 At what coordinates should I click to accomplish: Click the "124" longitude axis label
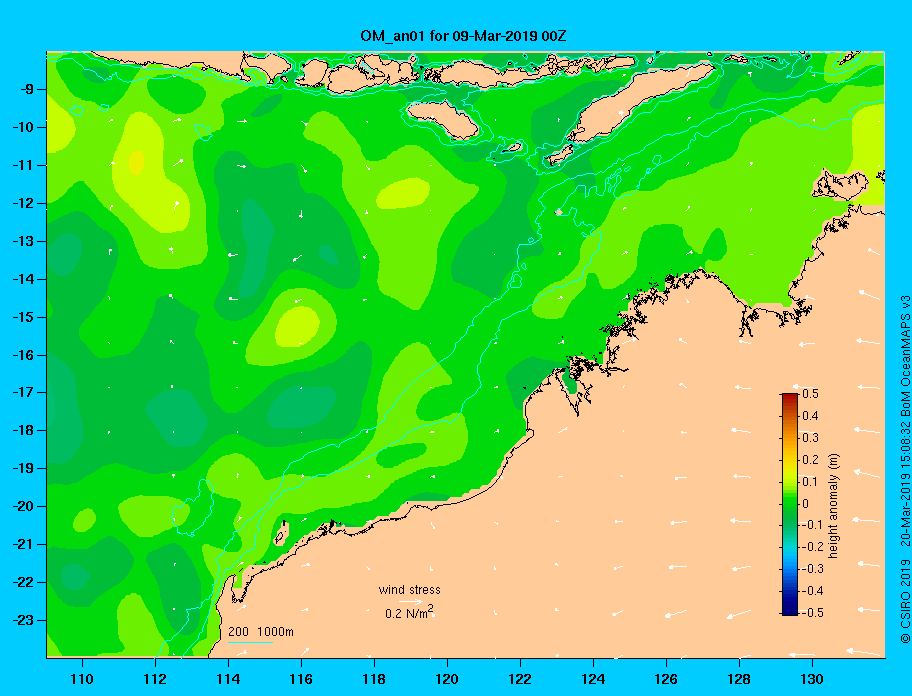coord(593,679)
